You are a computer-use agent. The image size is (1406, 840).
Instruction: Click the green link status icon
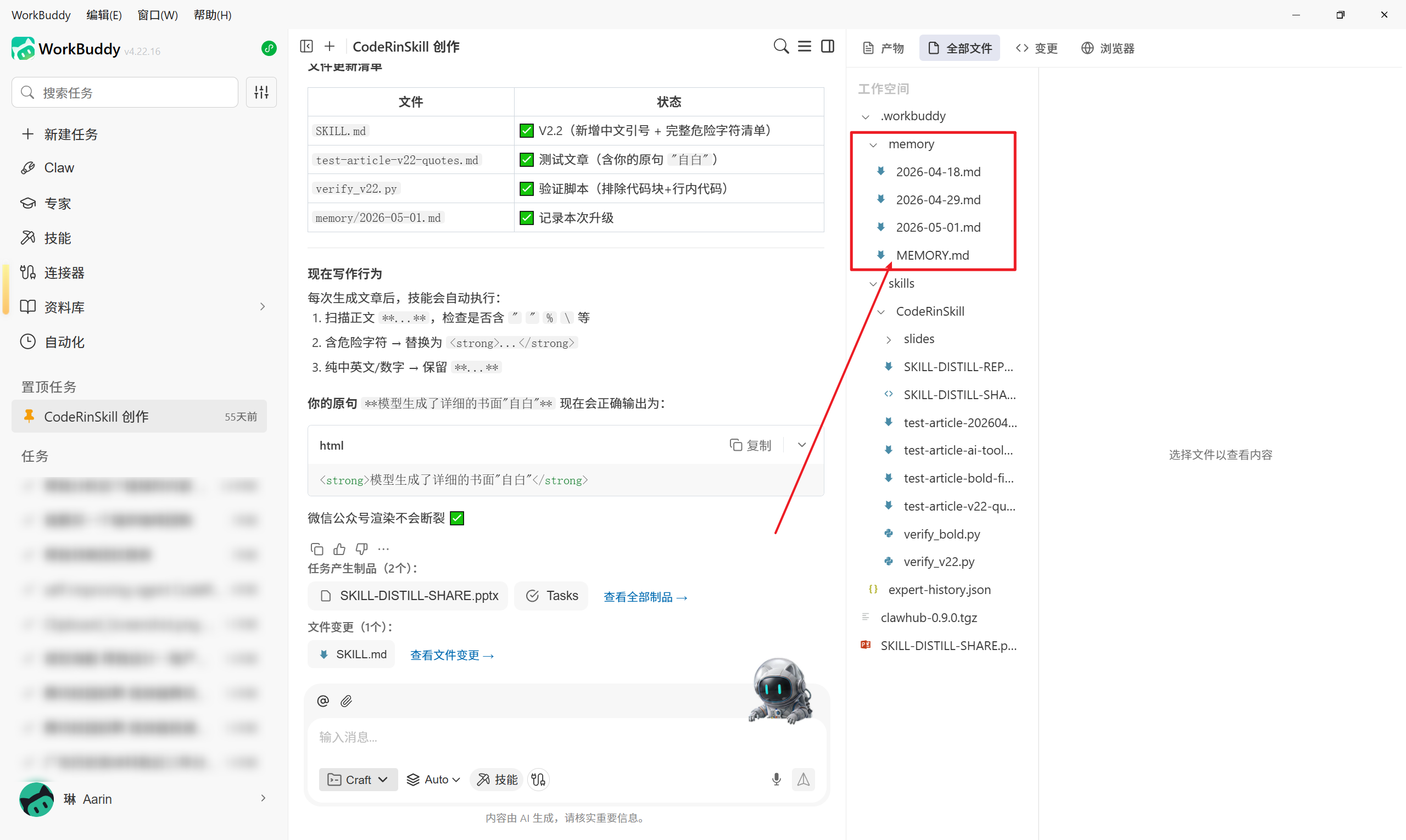(x=269, y=49)
